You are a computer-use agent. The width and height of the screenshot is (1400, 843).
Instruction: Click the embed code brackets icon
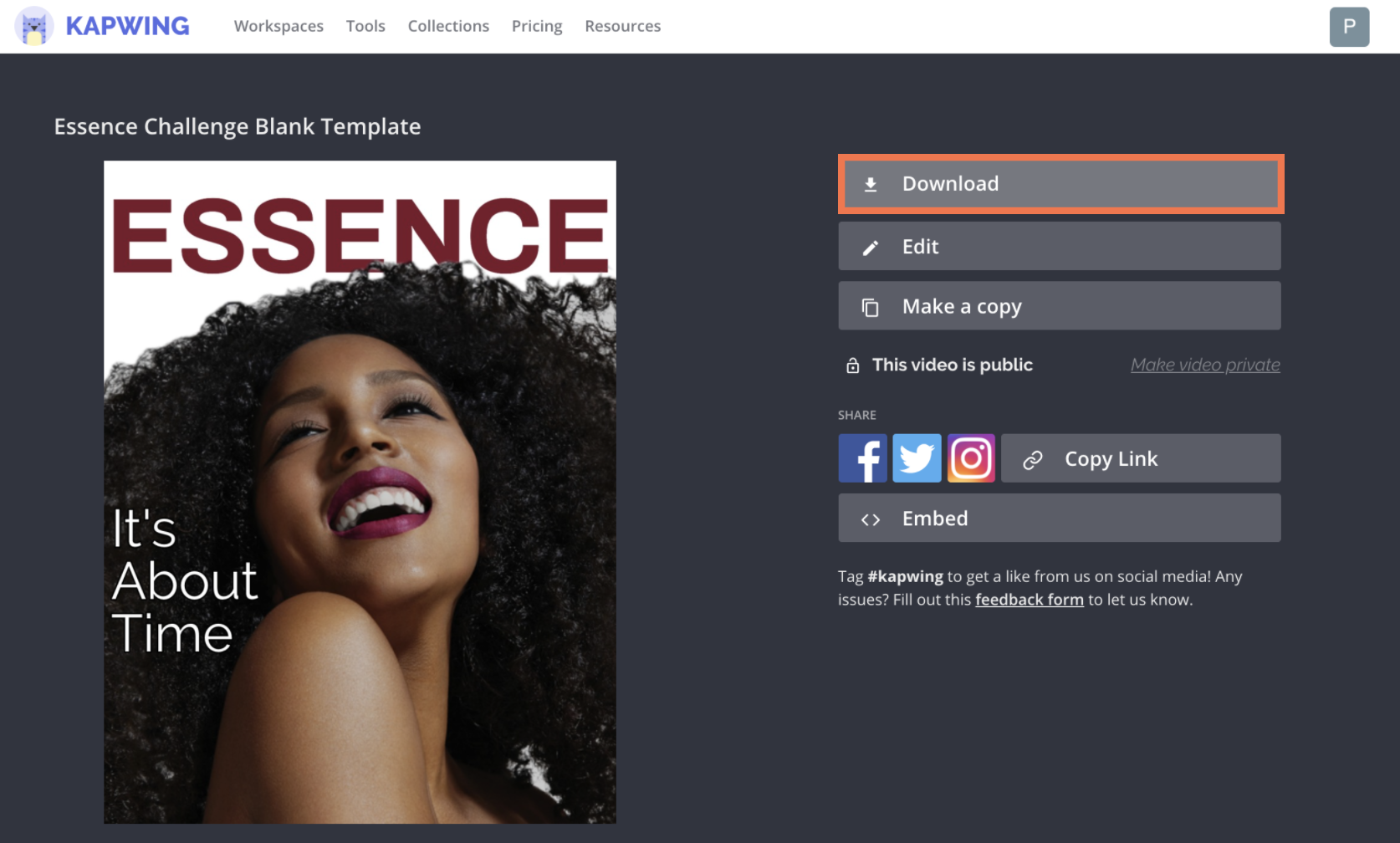pyautogui.click(x=871, y=519)
